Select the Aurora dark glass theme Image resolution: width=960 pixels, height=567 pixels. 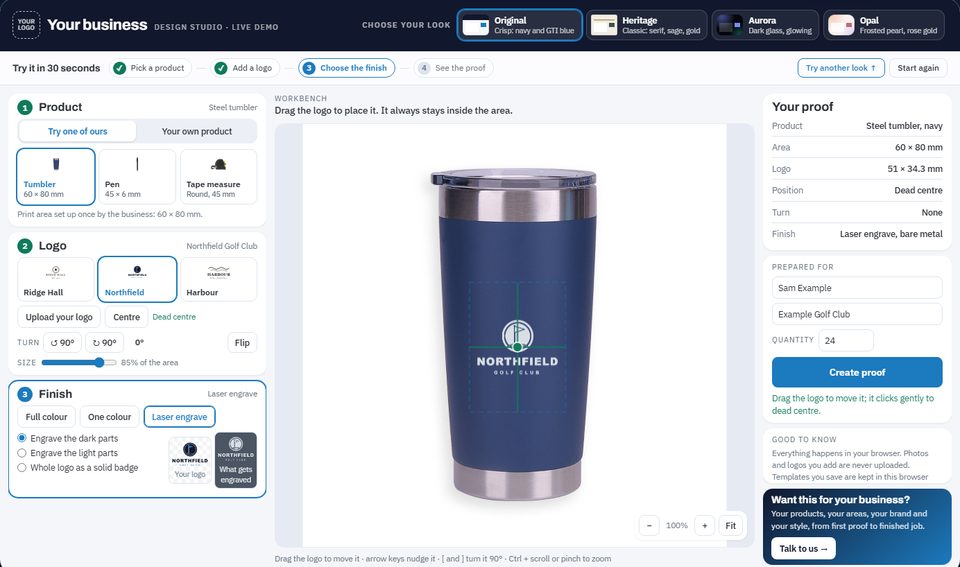765,25
